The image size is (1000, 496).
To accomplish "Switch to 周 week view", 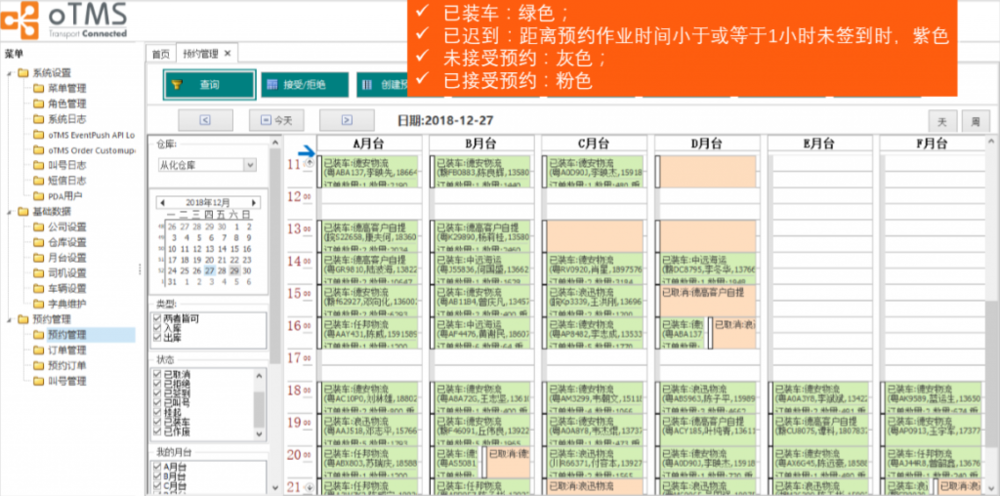I will coord(973,120).
